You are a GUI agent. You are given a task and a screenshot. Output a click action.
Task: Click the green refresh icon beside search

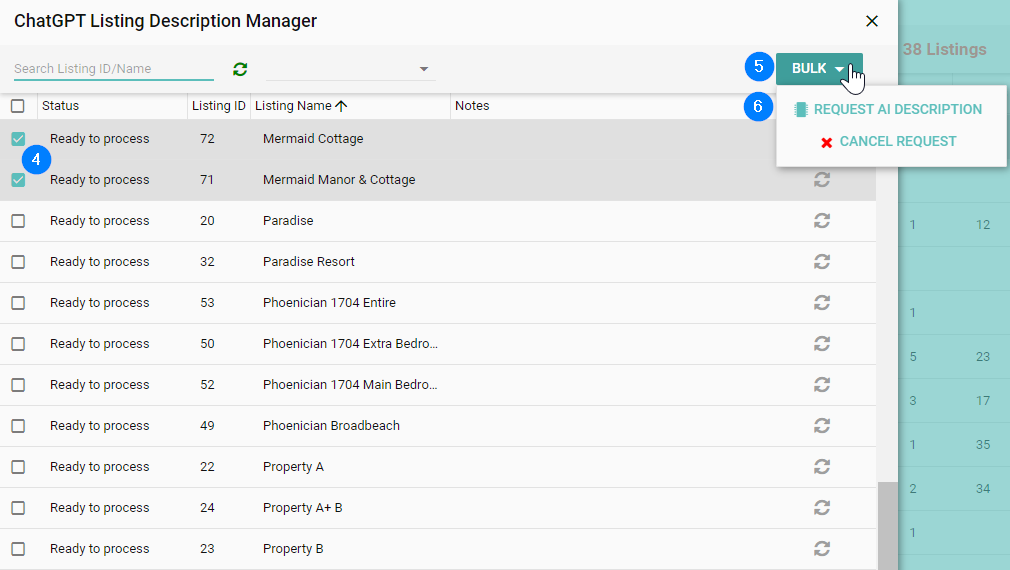click(240, 69)
